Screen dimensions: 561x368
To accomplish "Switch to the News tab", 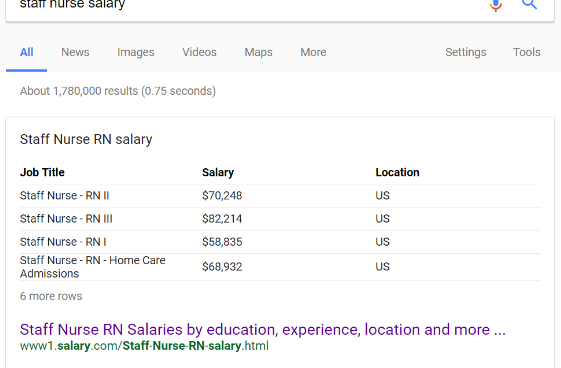I will pos(75,52).
